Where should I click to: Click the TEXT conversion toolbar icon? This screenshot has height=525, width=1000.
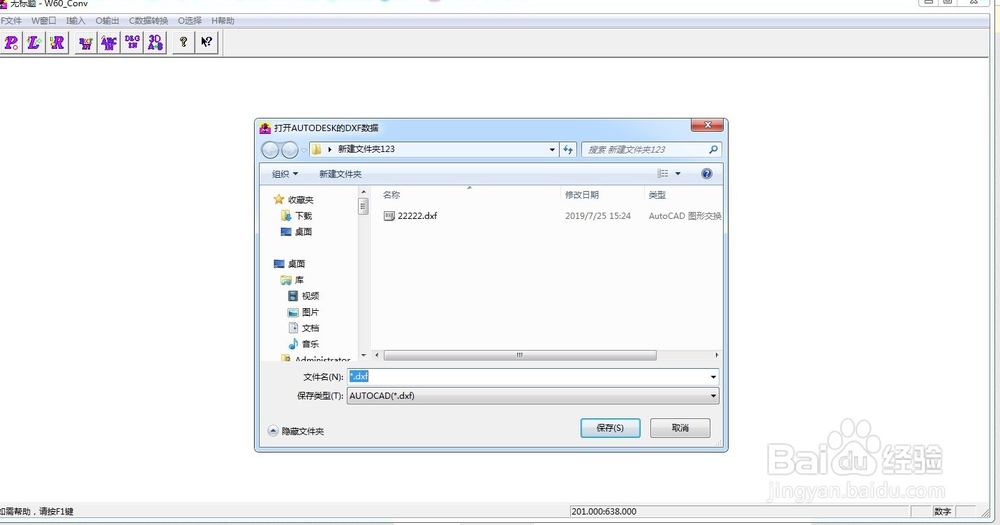click(85, 43)
